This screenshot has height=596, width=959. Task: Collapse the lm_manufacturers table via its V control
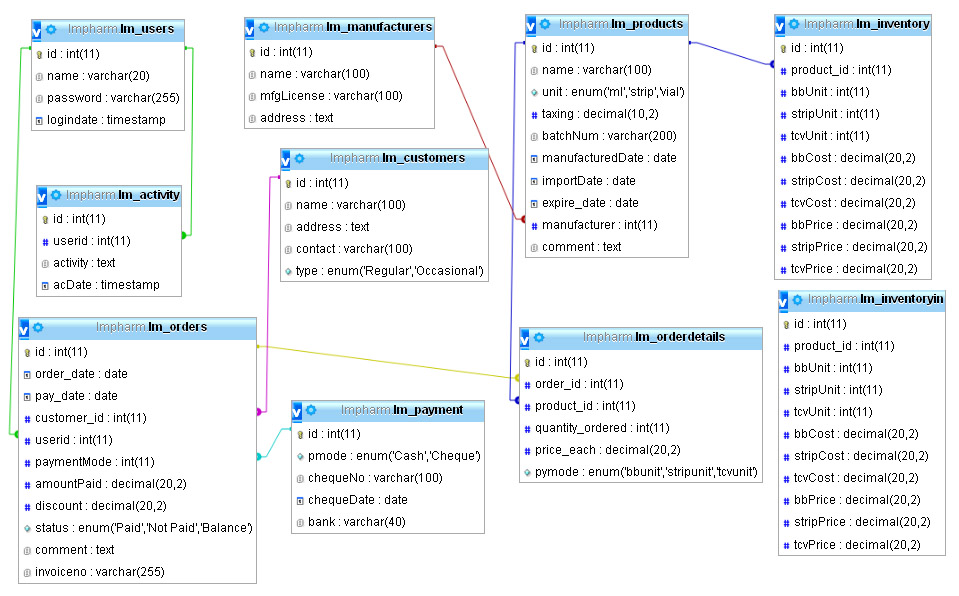point(250,28)
